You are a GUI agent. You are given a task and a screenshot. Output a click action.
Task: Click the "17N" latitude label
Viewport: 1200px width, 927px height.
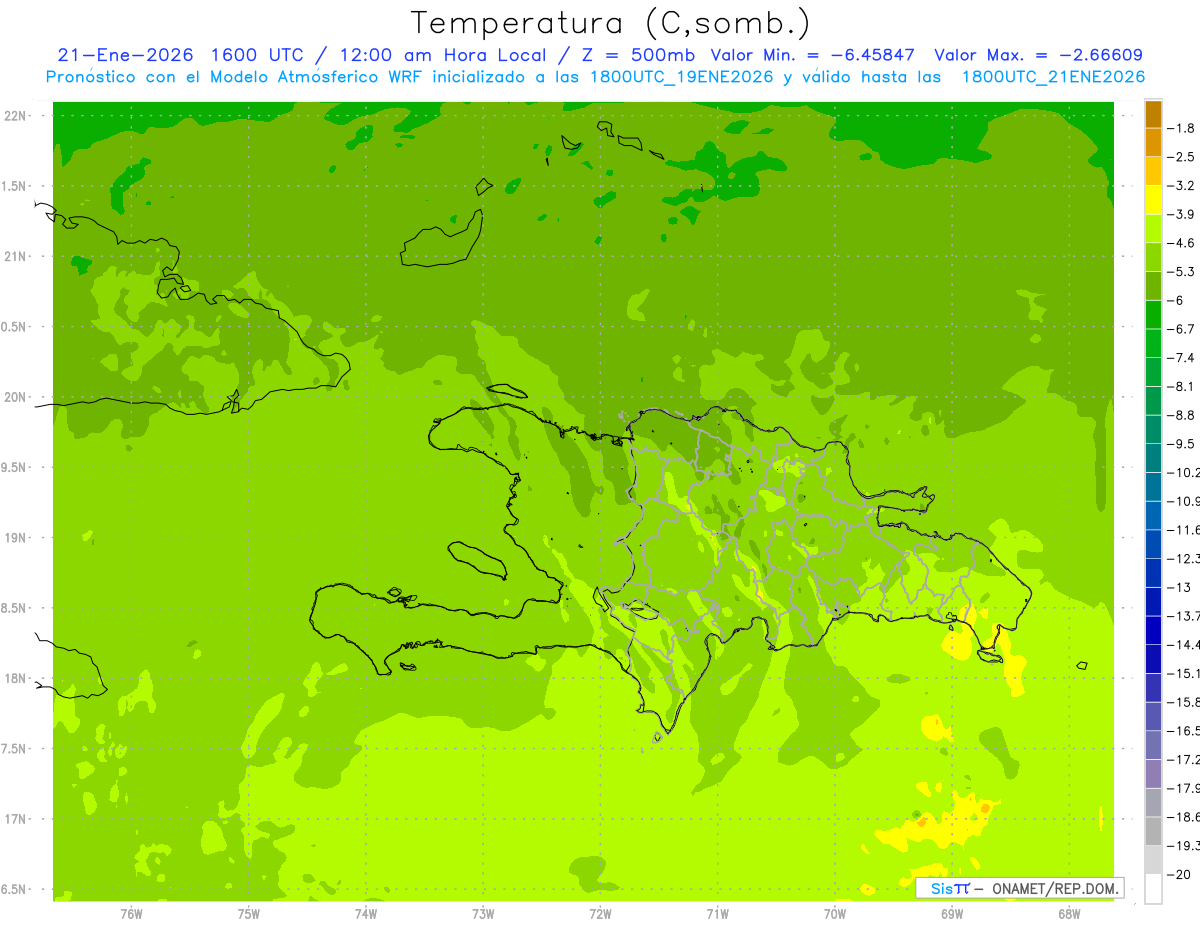[16, 819]
